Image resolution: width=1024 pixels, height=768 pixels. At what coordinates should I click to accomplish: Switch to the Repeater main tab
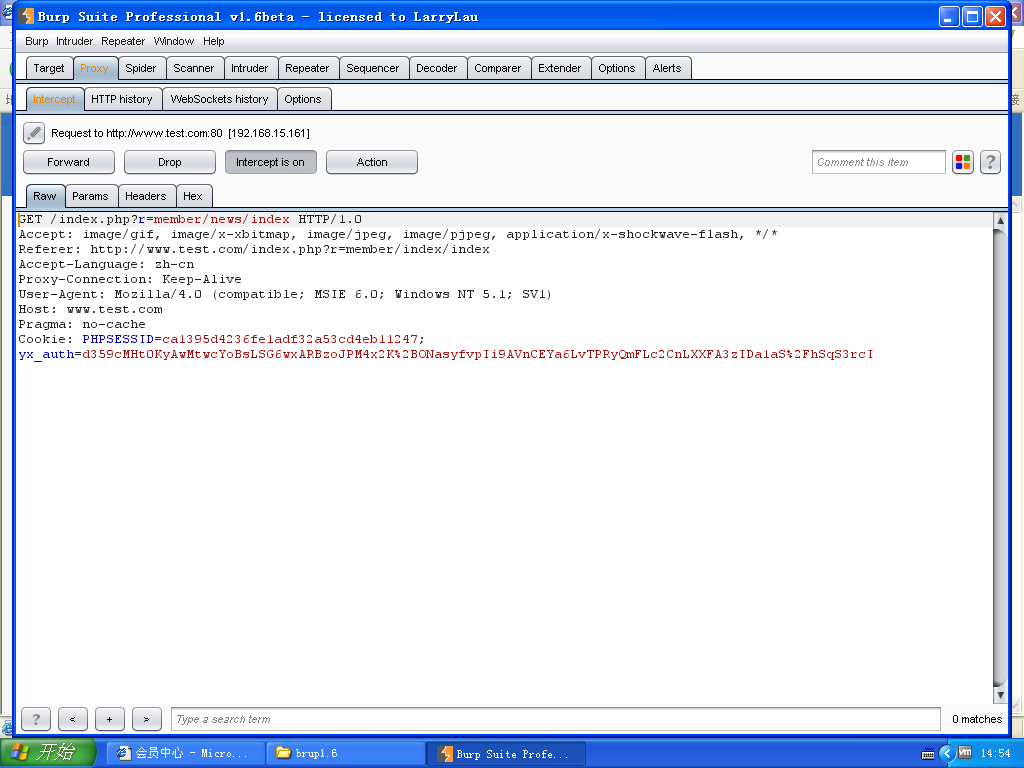(x=307, y=68)
